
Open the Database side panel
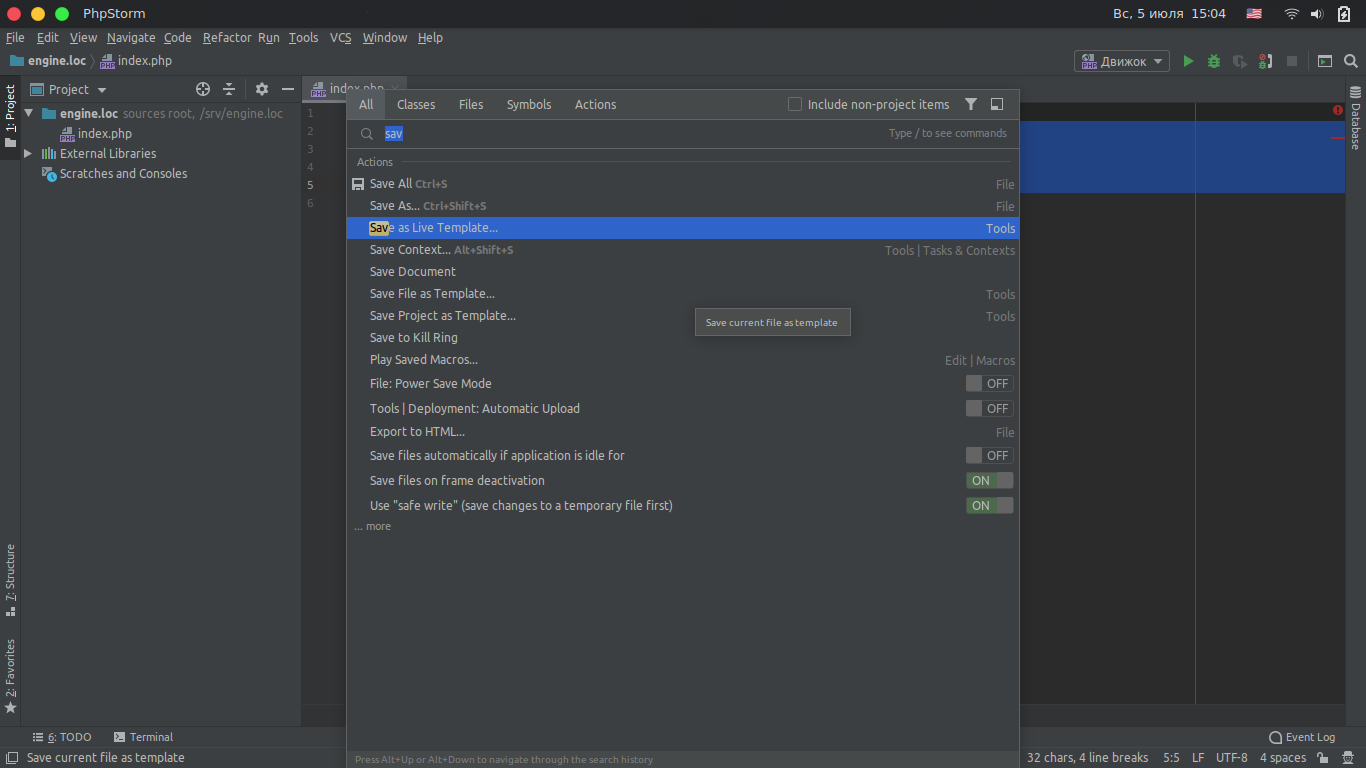click(x=1356, y=119)
